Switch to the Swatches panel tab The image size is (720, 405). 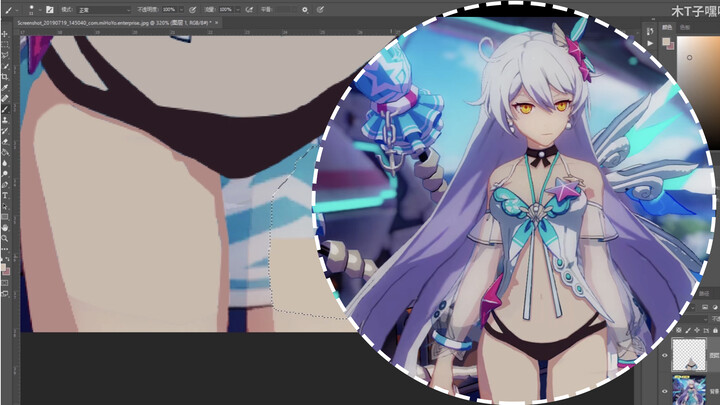tap(685, 28)
